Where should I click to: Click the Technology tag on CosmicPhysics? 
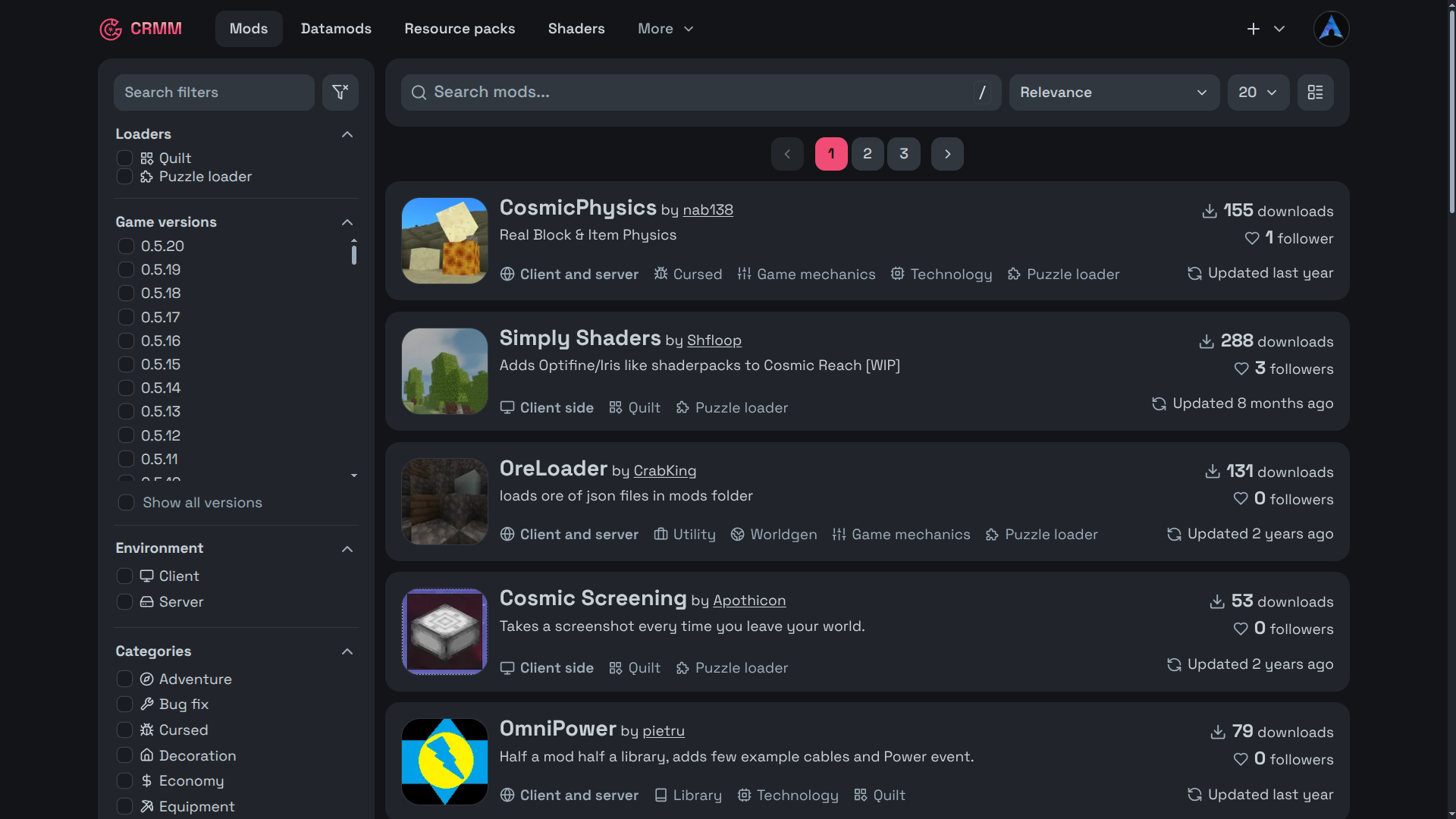pos(941,275)
